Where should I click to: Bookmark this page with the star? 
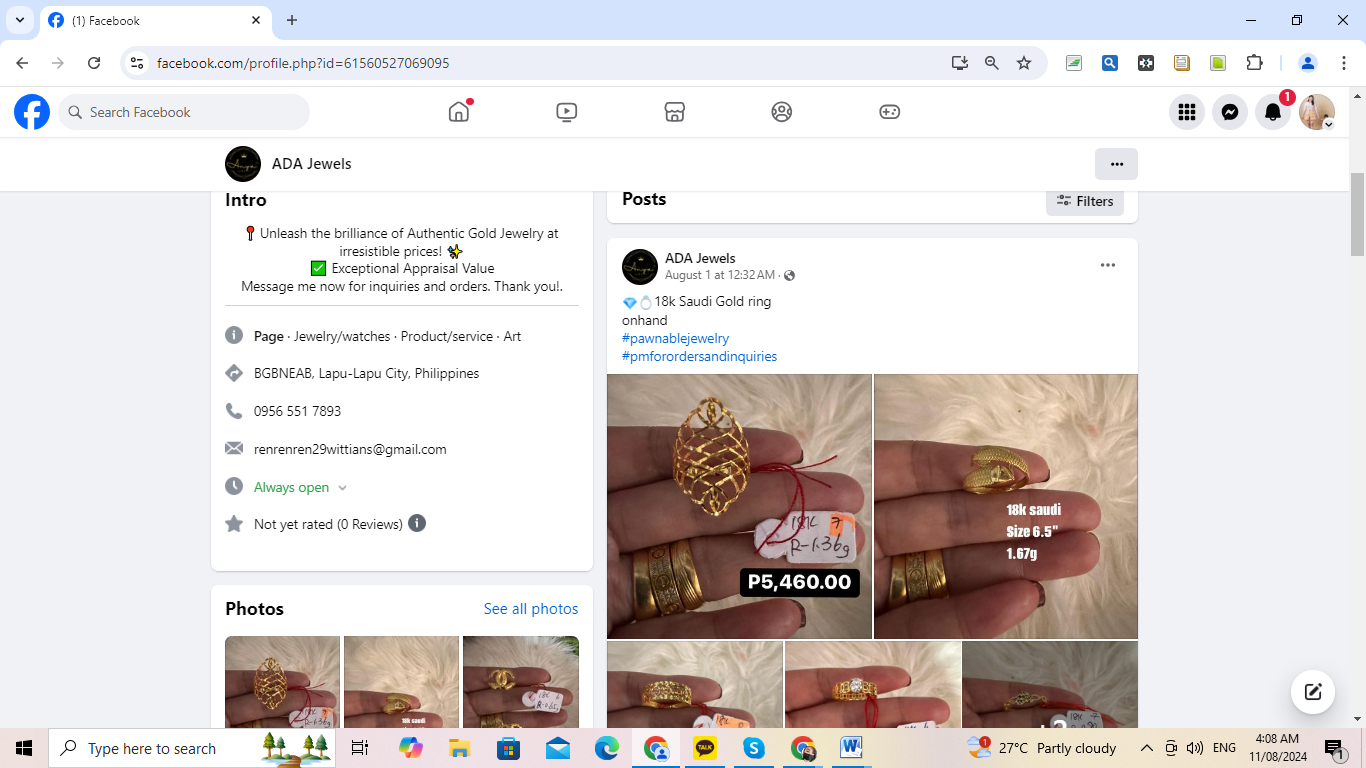tap(1024, 63)
